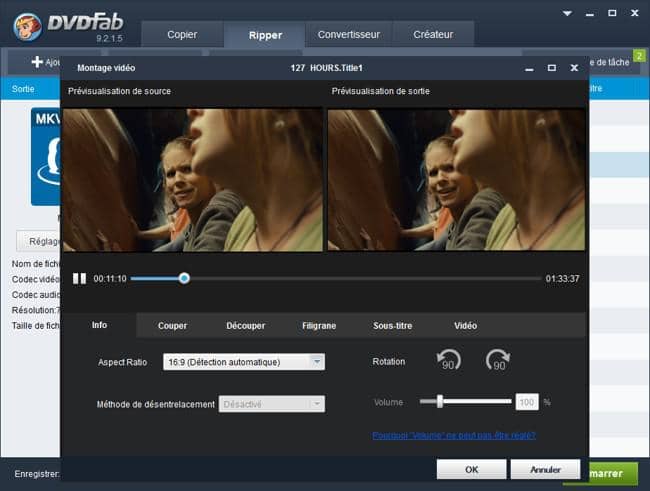
Task: Click the green task queue count badge
Action: [x=639, y=56]
